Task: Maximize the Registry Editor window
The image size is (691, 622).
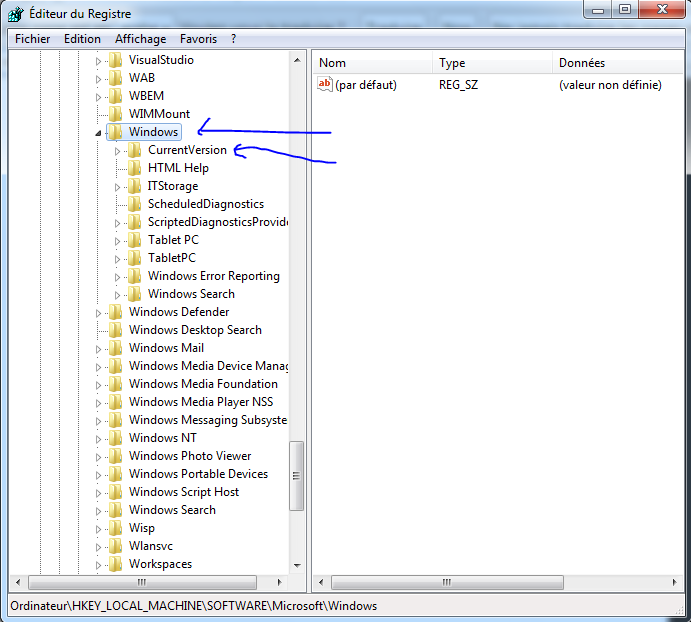Action: (624, 9)
